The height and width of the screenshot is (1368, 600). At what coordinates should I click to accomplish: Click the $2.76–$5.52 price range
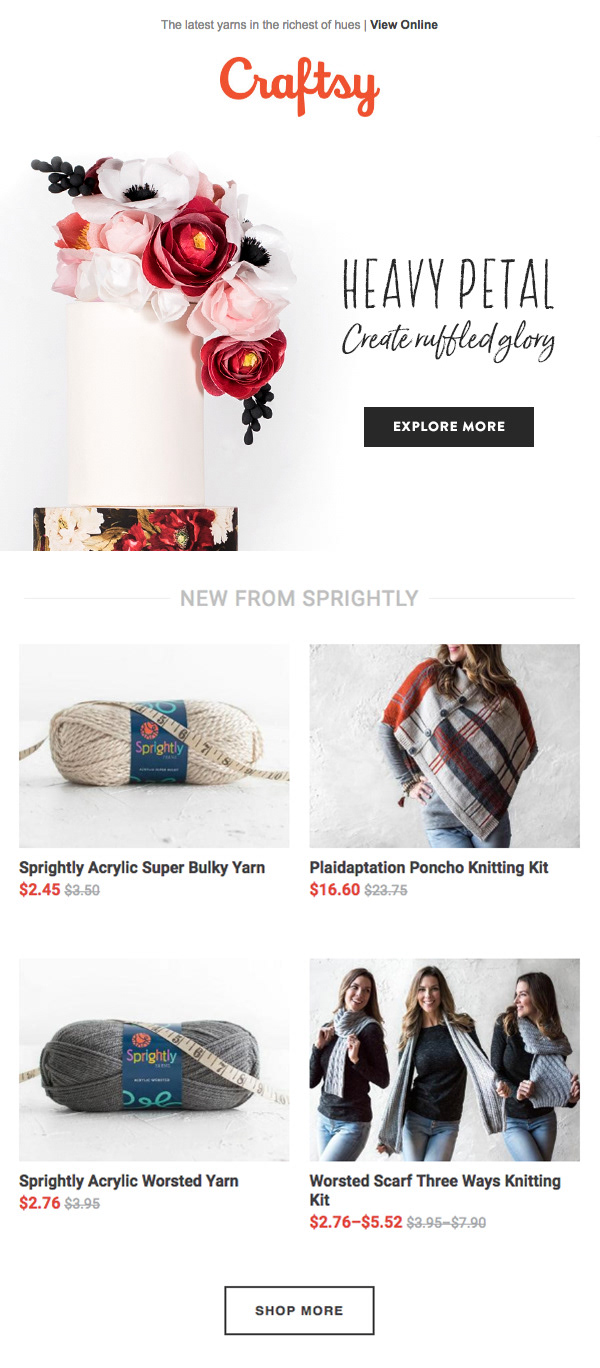(x=356, y=1222)
